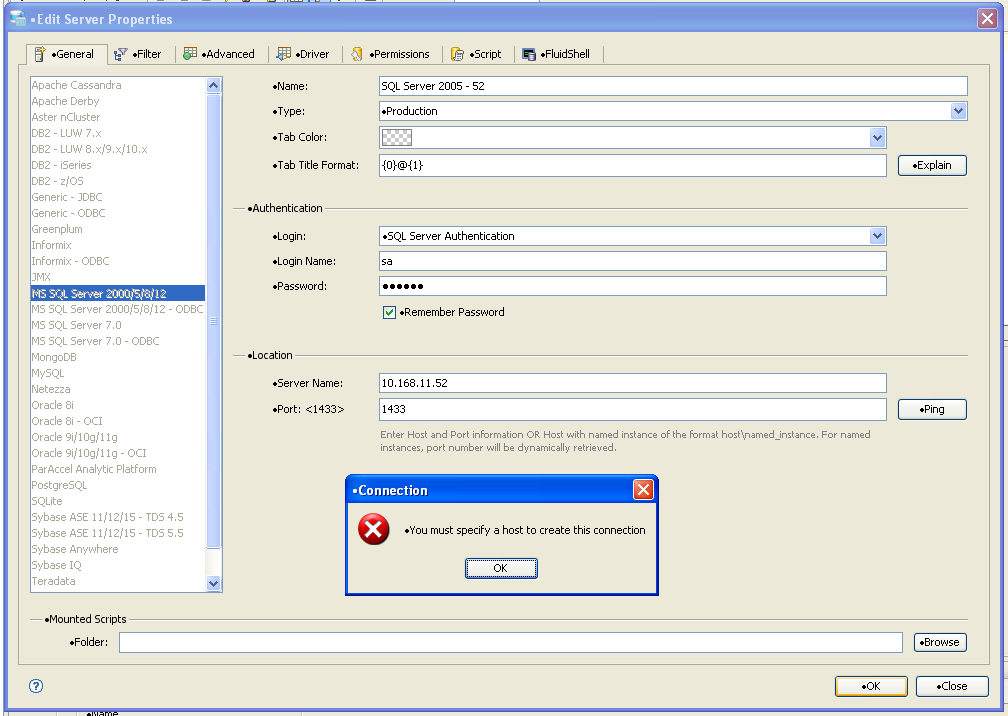Click the Close button at dialog bottom
The width and height of the screenshot is (1008, 716).
(x=952, y=686)
